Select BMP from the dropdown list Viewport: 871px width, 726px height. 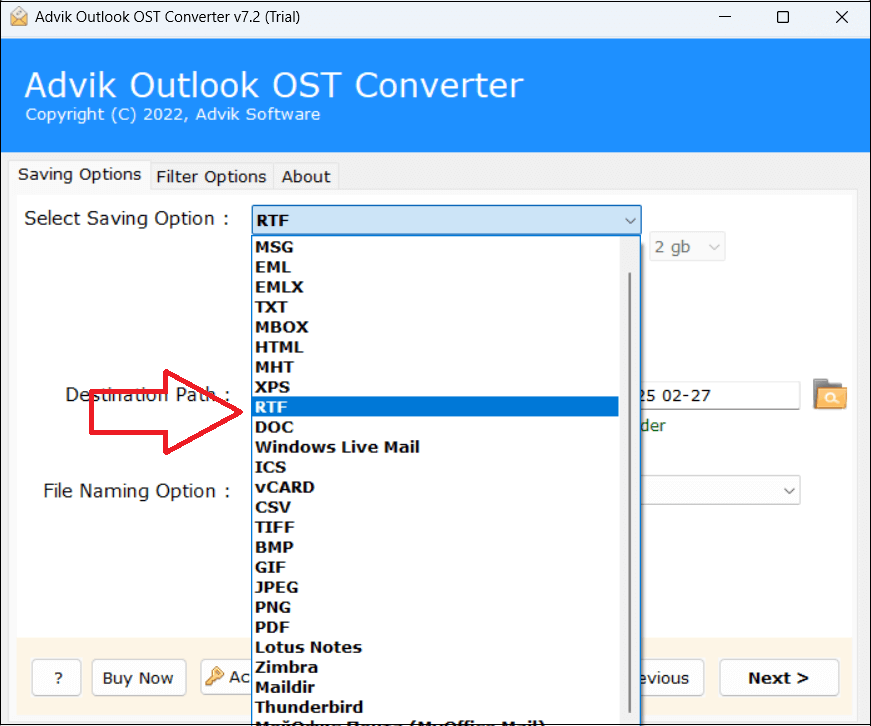[x=435, y=547]
